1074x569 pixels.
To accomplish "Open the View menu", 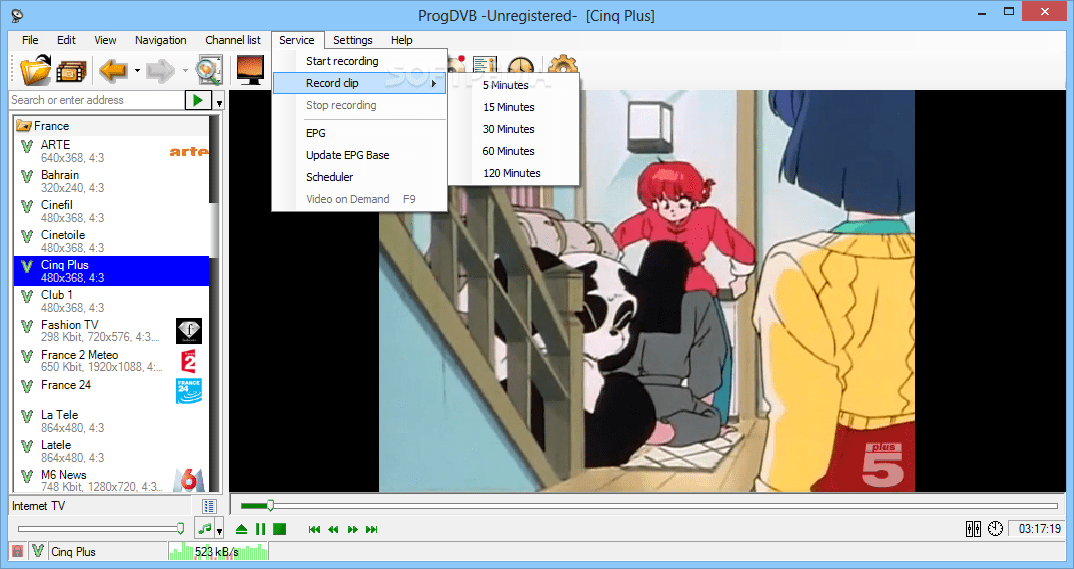I will (105, 40).
